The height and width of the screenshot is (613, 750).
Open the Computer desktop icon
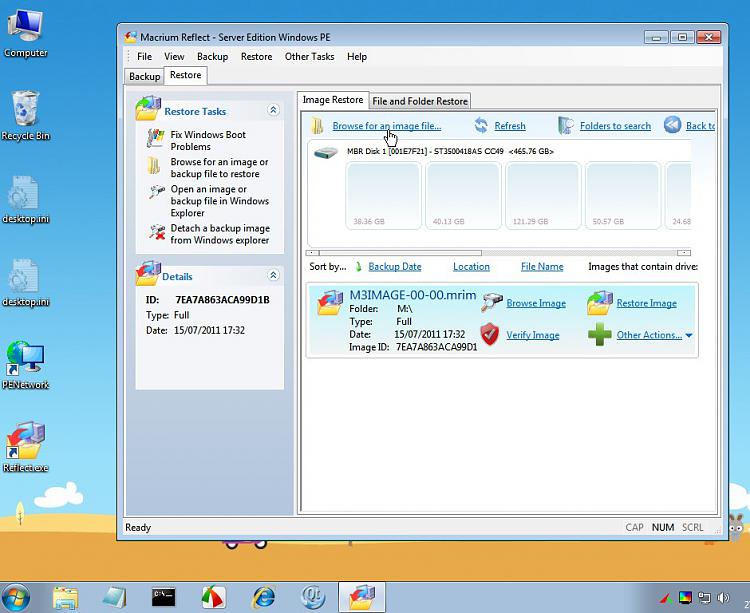click(26, 33)
